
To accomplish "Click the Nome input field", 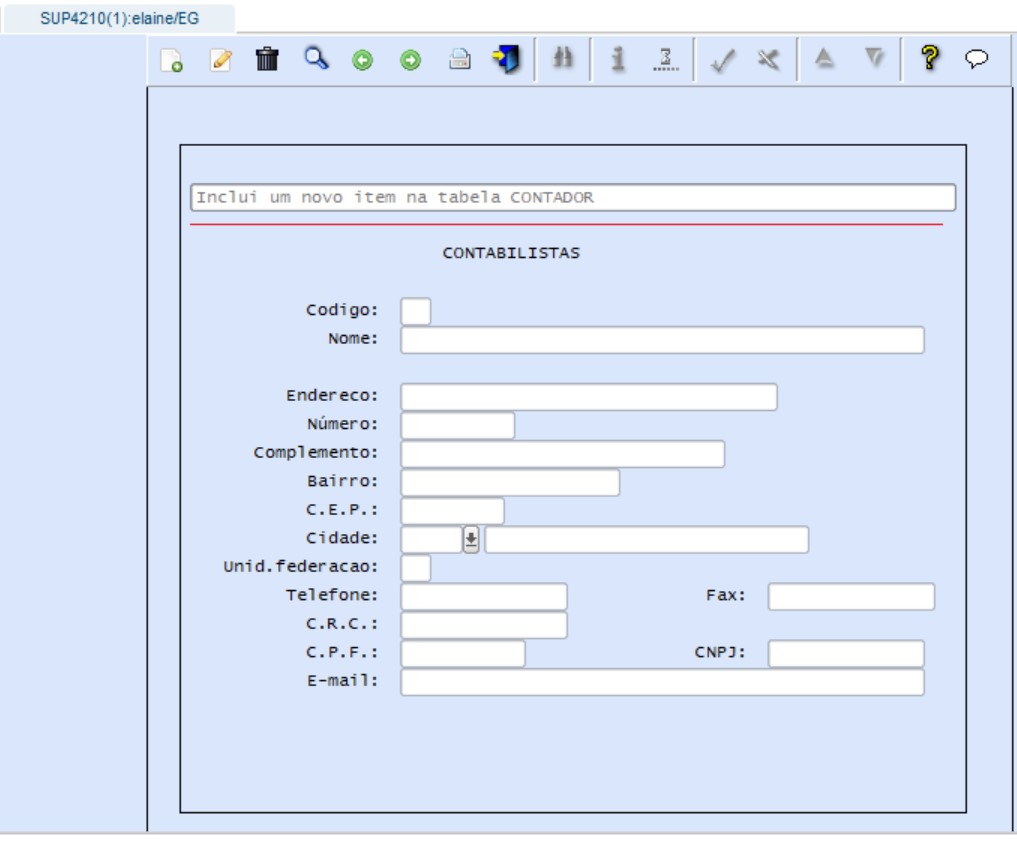I will [662, 340].
